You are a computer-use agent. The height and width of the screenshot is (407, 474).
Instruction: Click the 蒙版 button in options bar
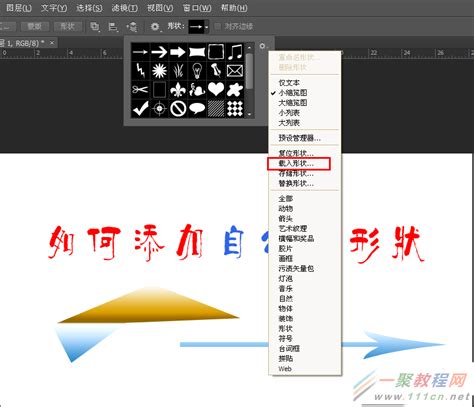click(35, 26)
